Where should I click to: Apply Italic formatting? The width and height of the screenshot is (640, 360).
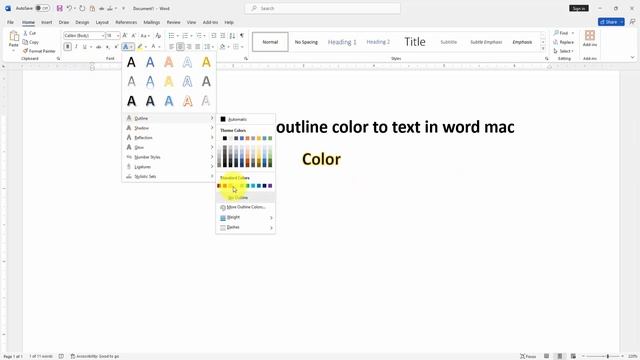[76, 47]
